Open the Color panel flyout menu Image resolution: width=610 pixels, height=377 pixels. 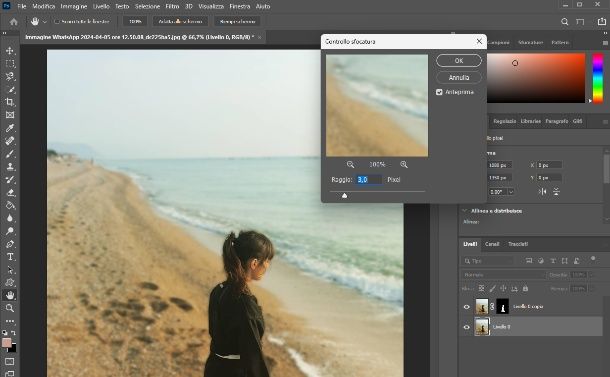605,42
